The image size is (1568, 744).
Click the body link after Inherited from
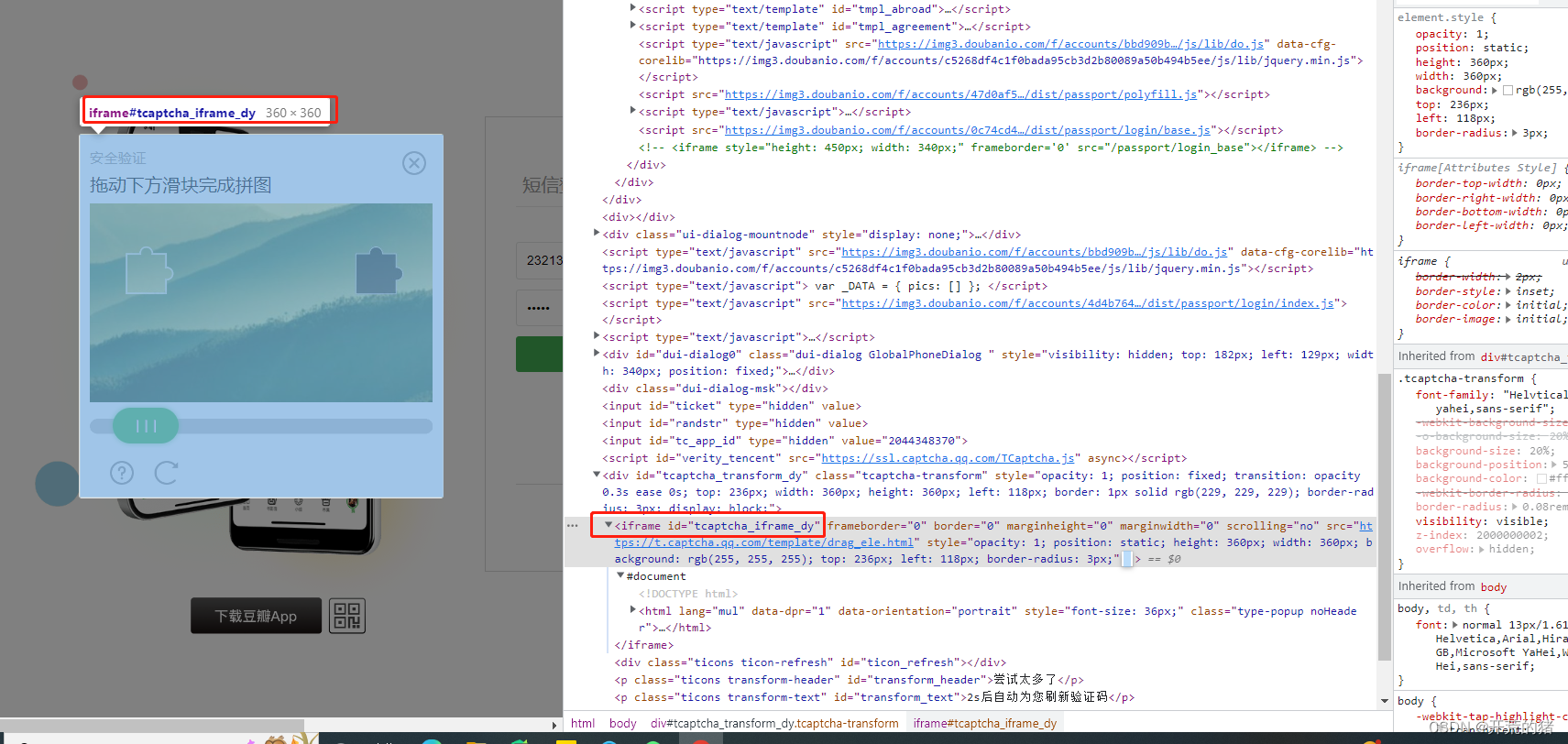coord(1493,587)
